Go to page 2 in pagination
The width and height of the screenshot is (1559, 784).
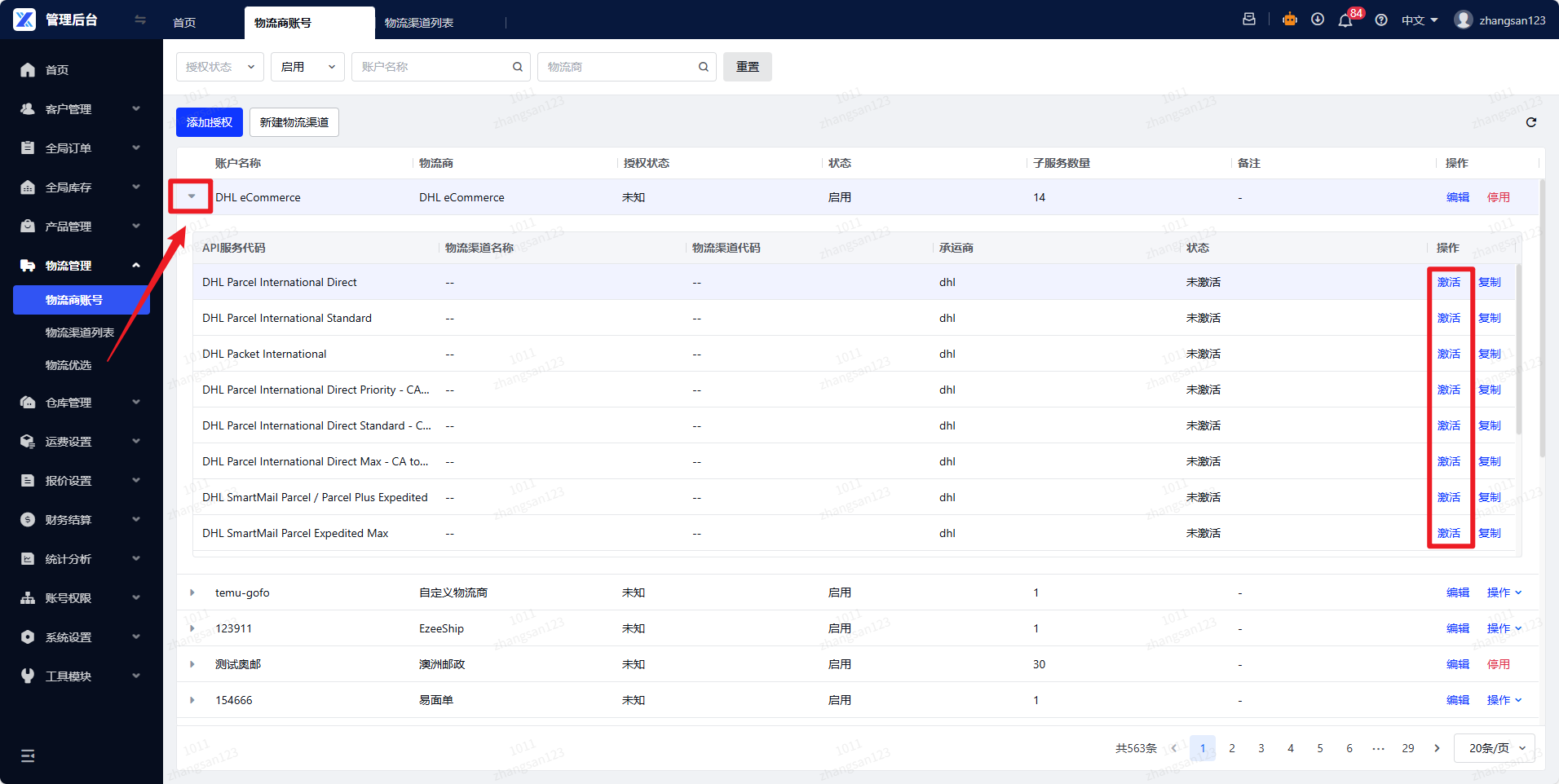click(1232, 748)
